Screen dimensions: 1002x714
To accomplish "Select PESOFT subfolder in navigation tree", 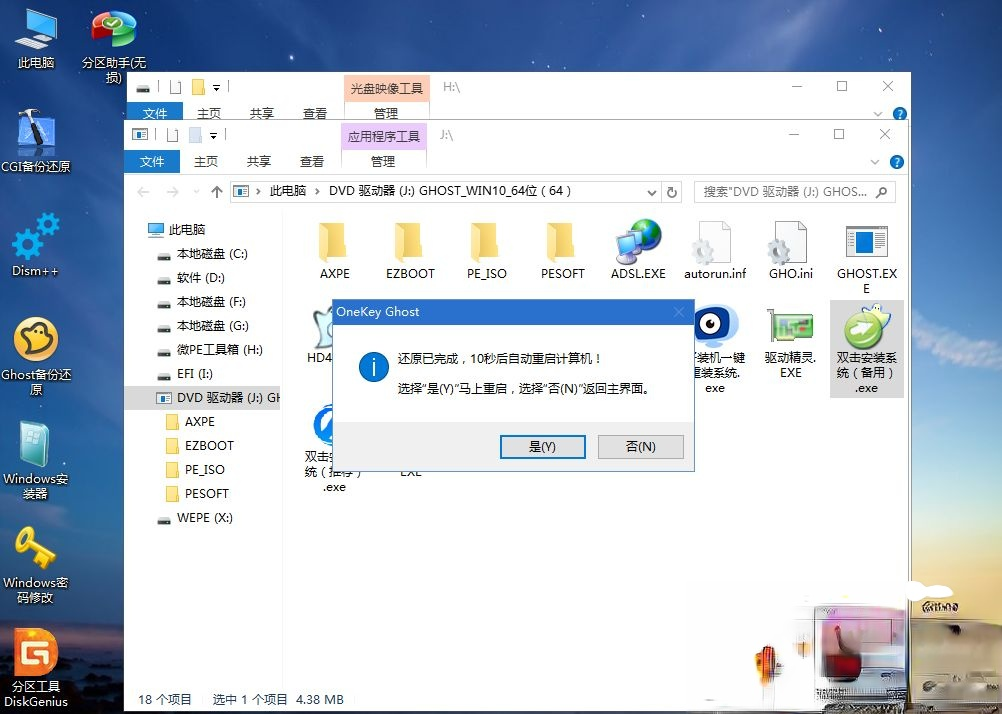I will coord(197,493).
